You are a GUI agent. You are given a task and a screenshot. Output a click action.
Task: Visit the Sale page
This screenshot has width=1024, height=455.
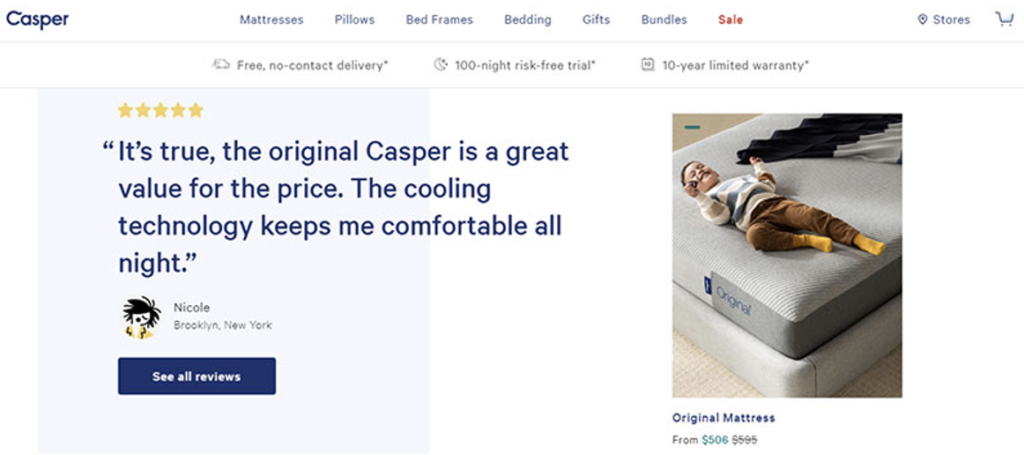730,20
